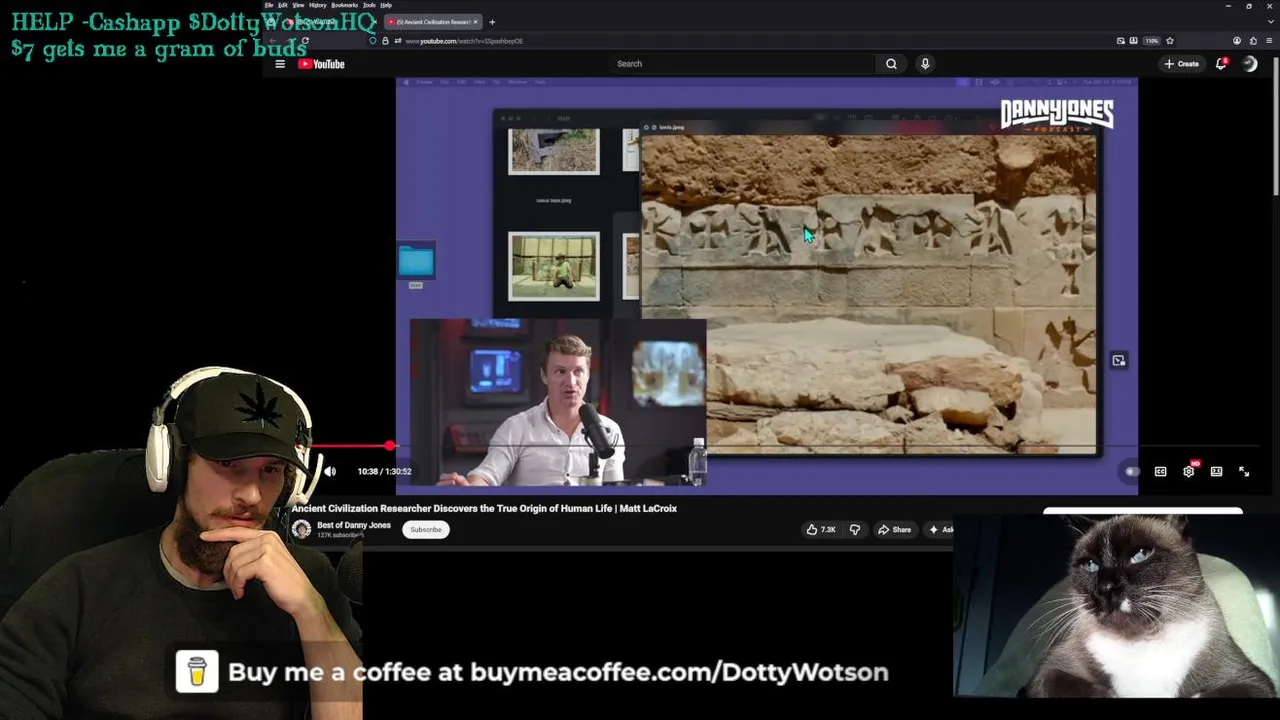Open the File menu
The image size is (1280, 720).
click(268, 5)
